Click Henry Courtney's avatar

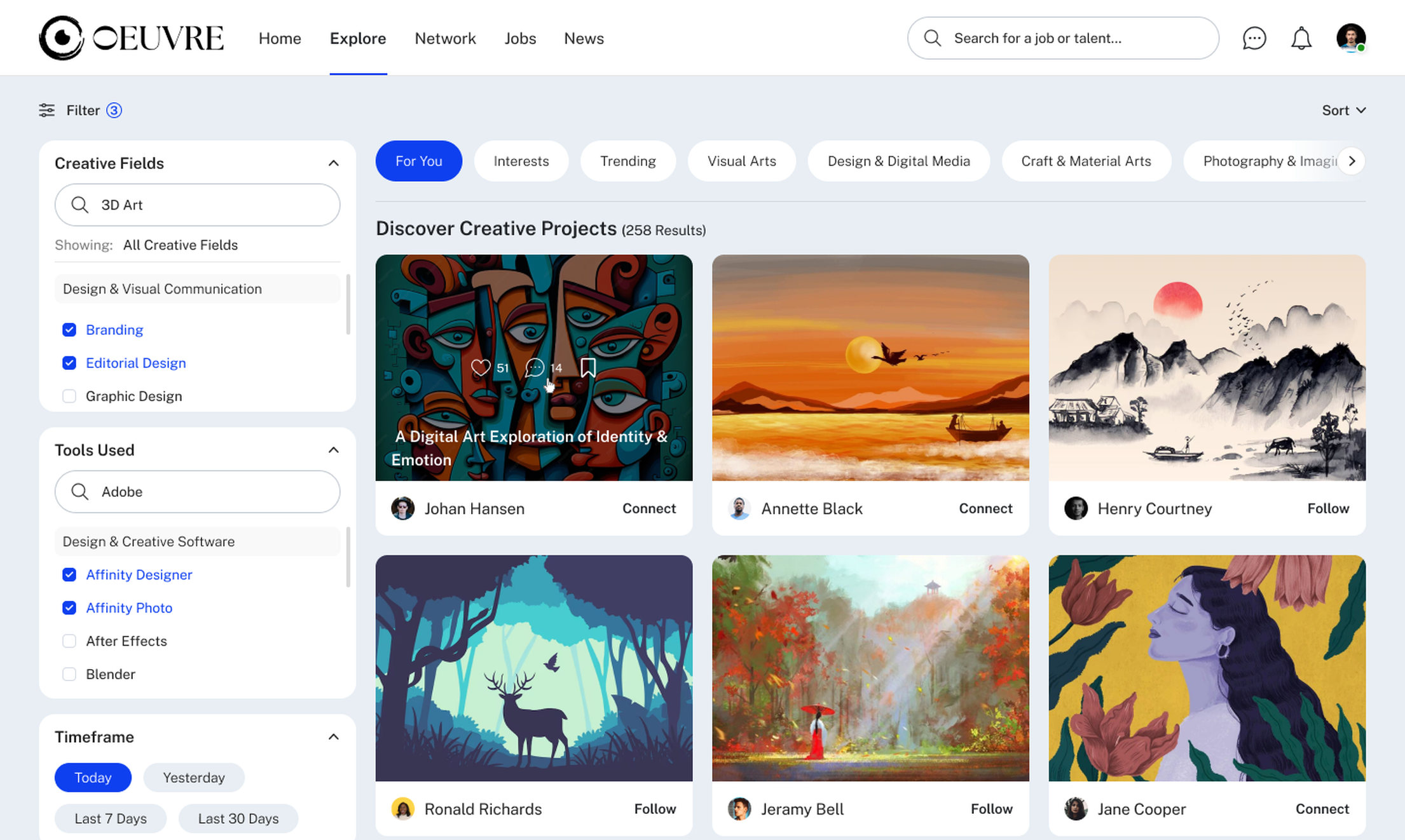[1076, 508]
